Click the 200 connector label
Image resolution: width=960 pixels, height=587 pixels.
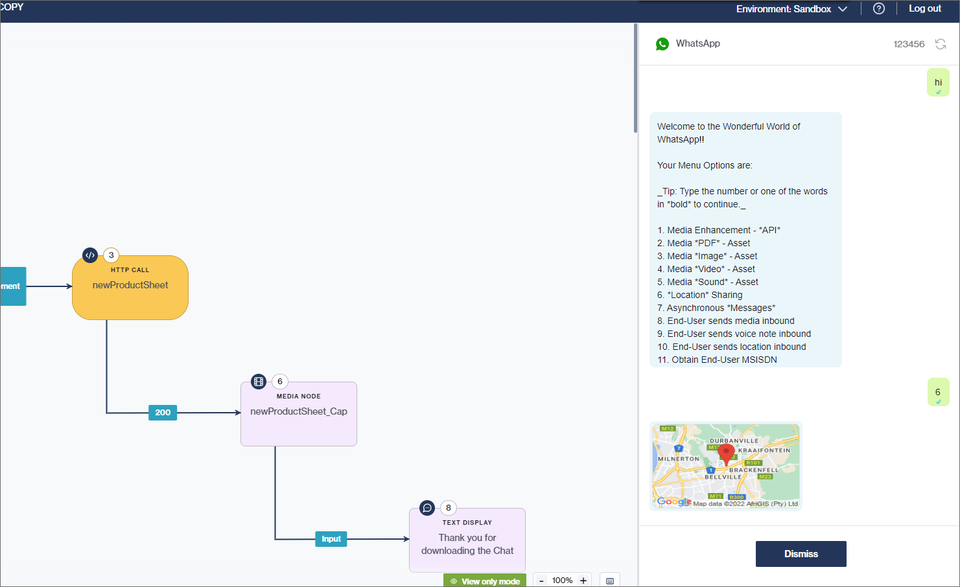click(x=163, y=412)
